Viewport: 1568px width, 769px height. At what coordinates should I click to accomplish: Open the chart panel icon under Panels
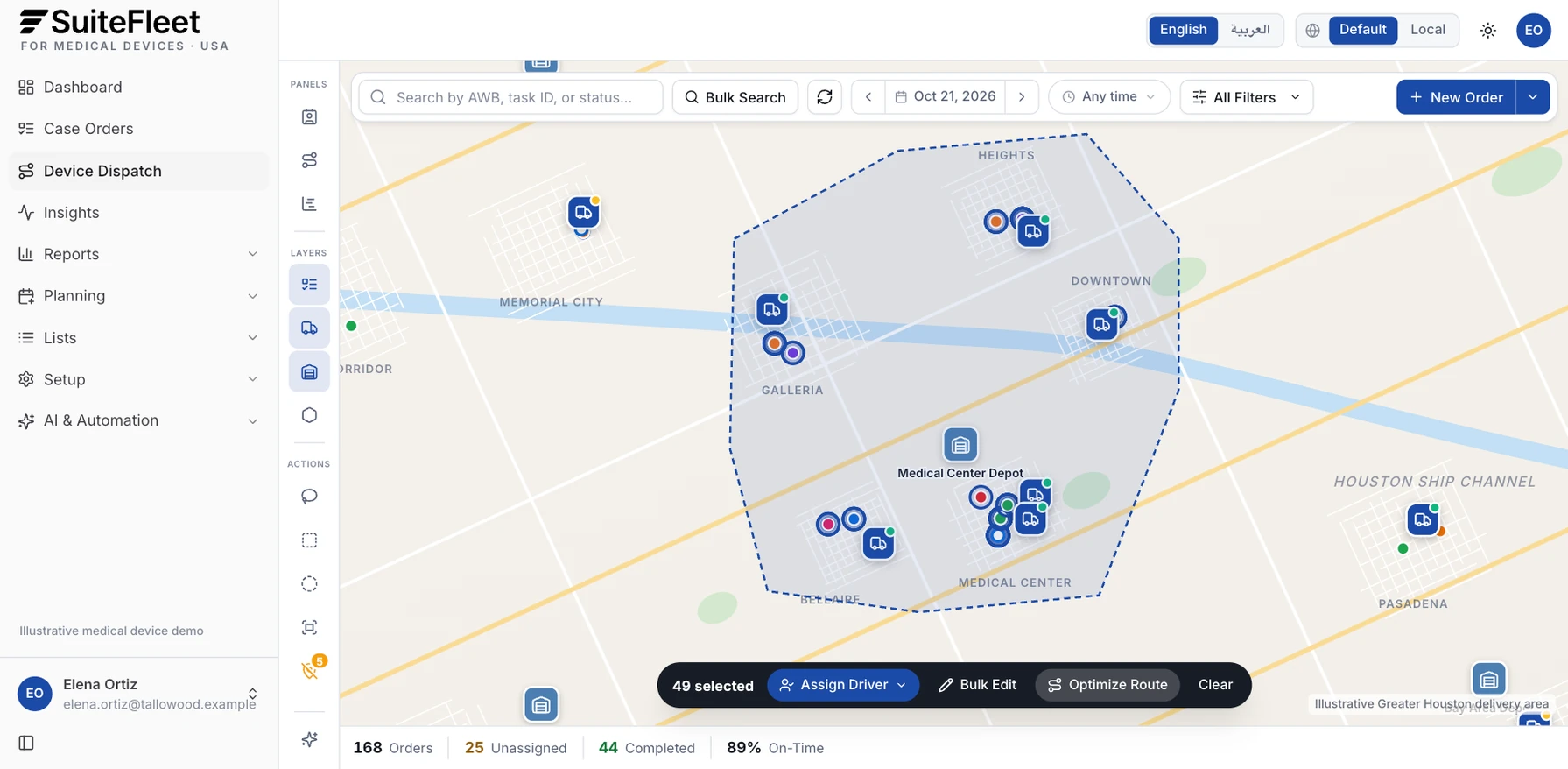tap(309, 204)
